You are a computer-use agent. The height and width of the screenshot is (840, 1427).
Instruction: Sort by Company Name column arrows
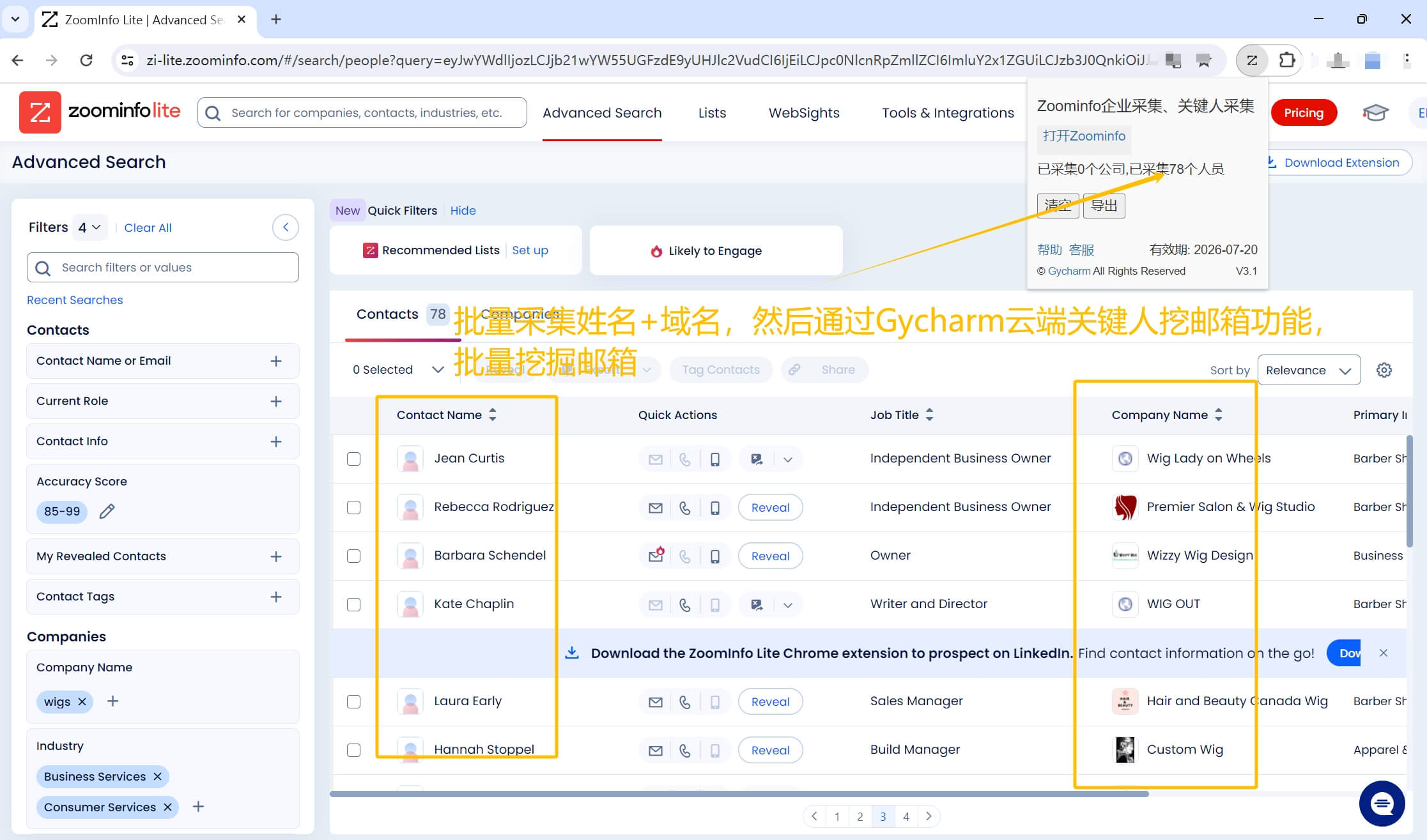pyautogui.click(x=1219, y=415)
